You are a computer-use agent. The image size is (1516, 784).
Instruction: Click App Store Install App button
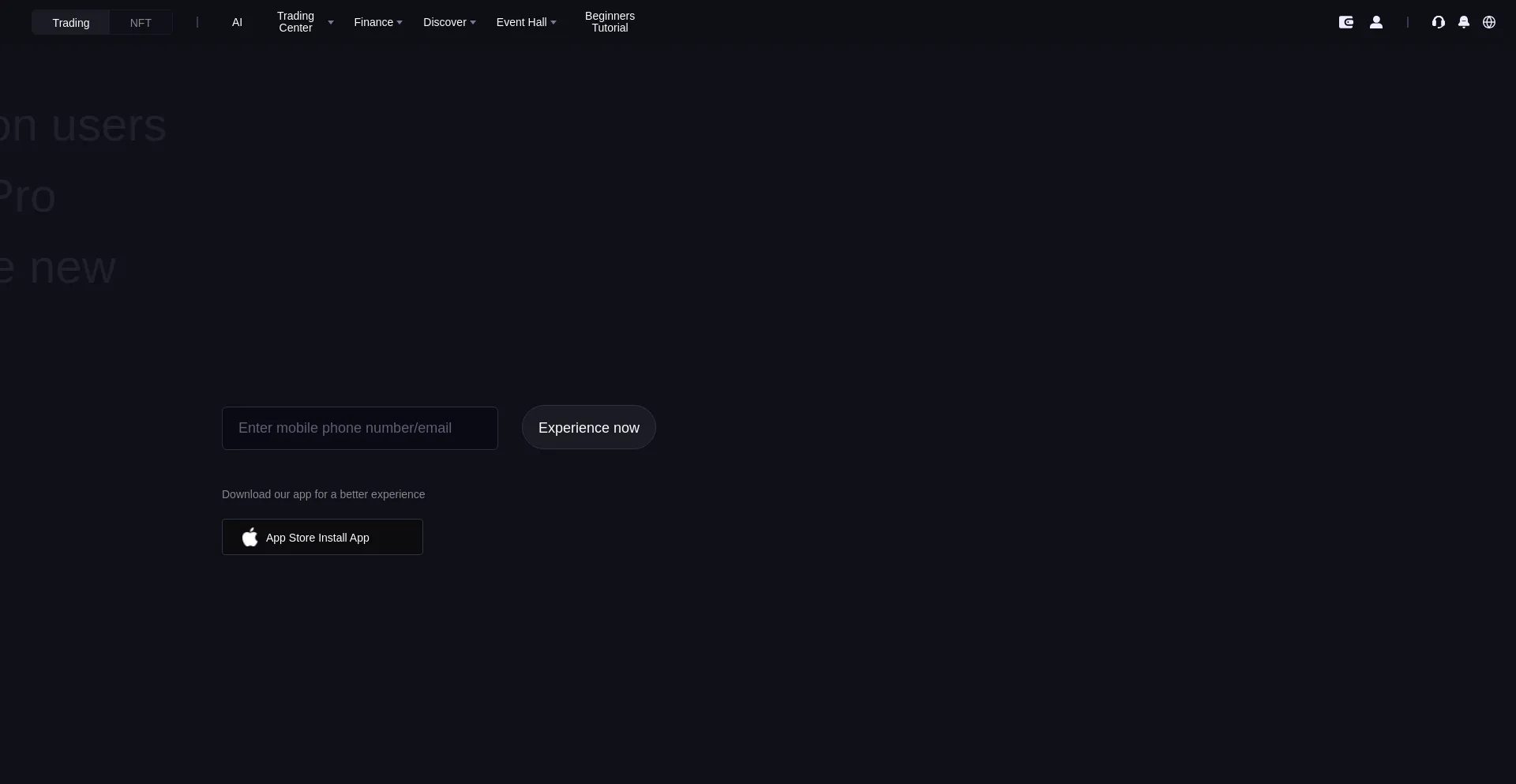click(x=322, y=537)
